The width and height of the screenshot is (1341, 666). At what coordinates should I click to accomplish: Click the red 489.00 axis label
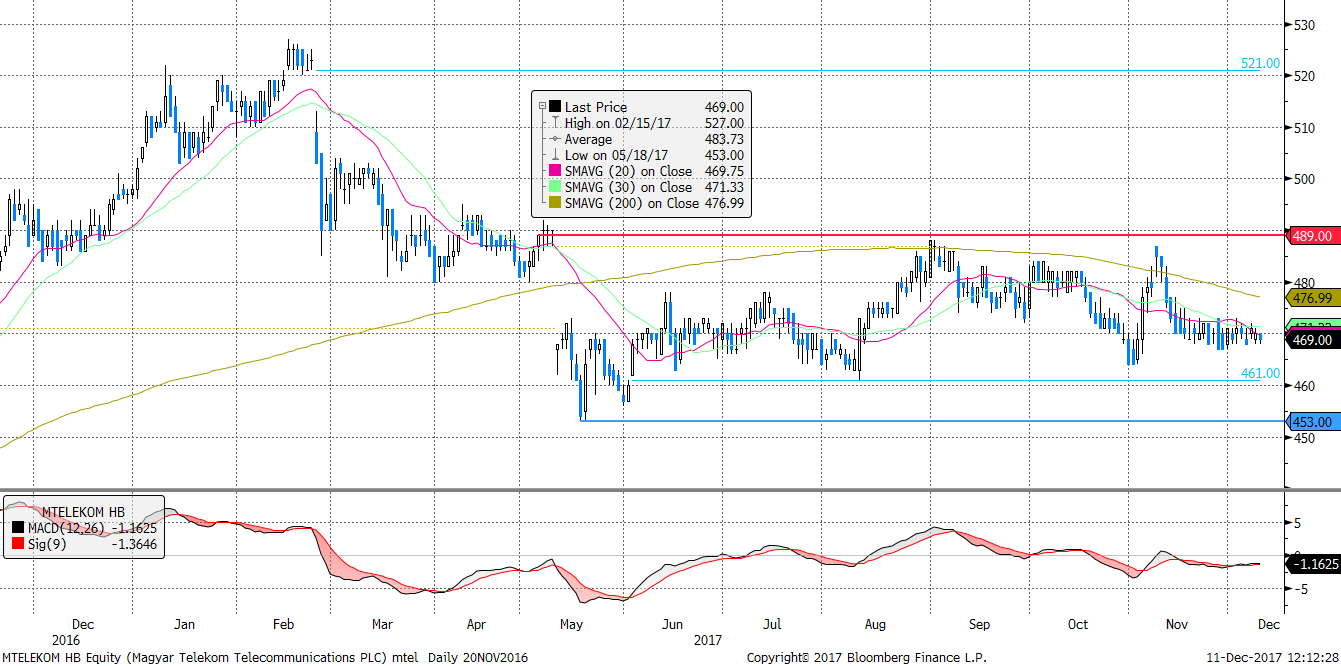coord(1314,236)
